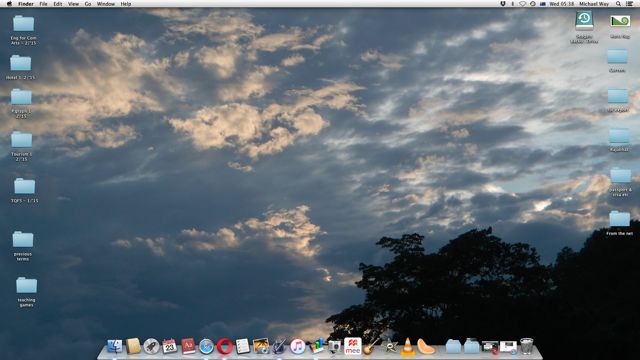Open the second folder stack in Dock
The image size is (640, 360).
(x=471, y=347)
